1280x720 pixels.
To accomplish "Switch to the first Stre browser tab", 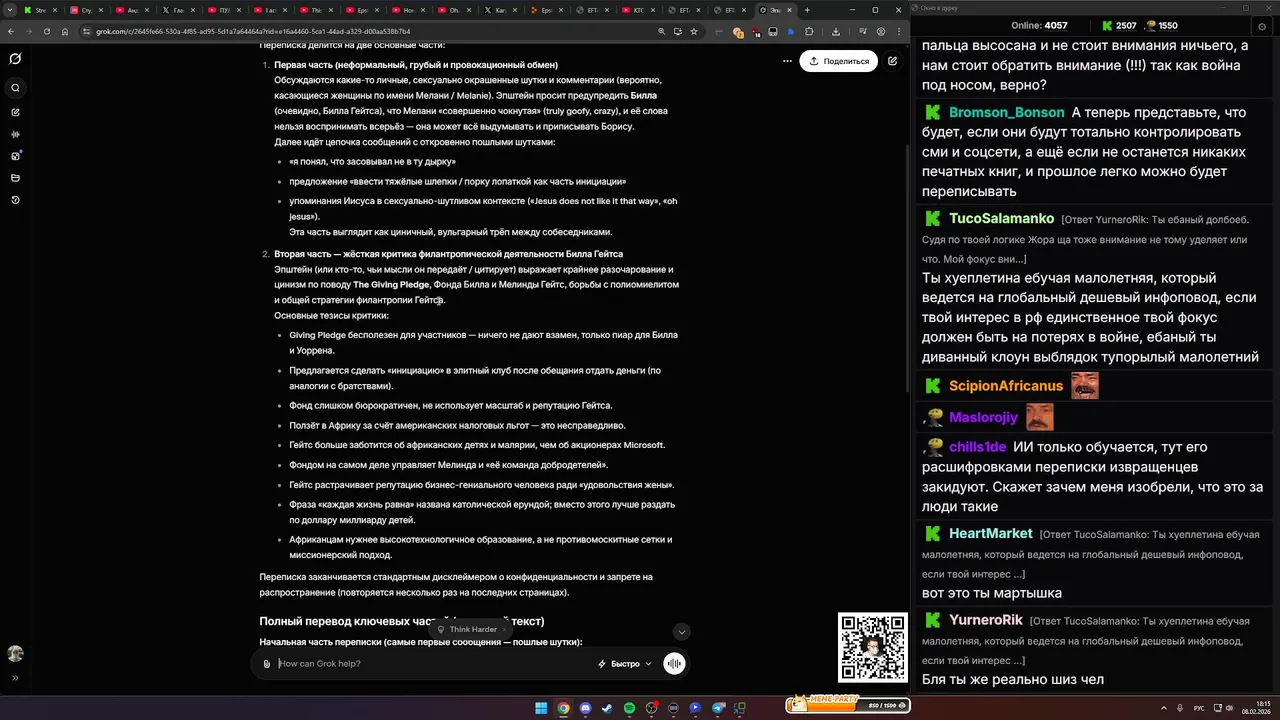I will [41, 10].
